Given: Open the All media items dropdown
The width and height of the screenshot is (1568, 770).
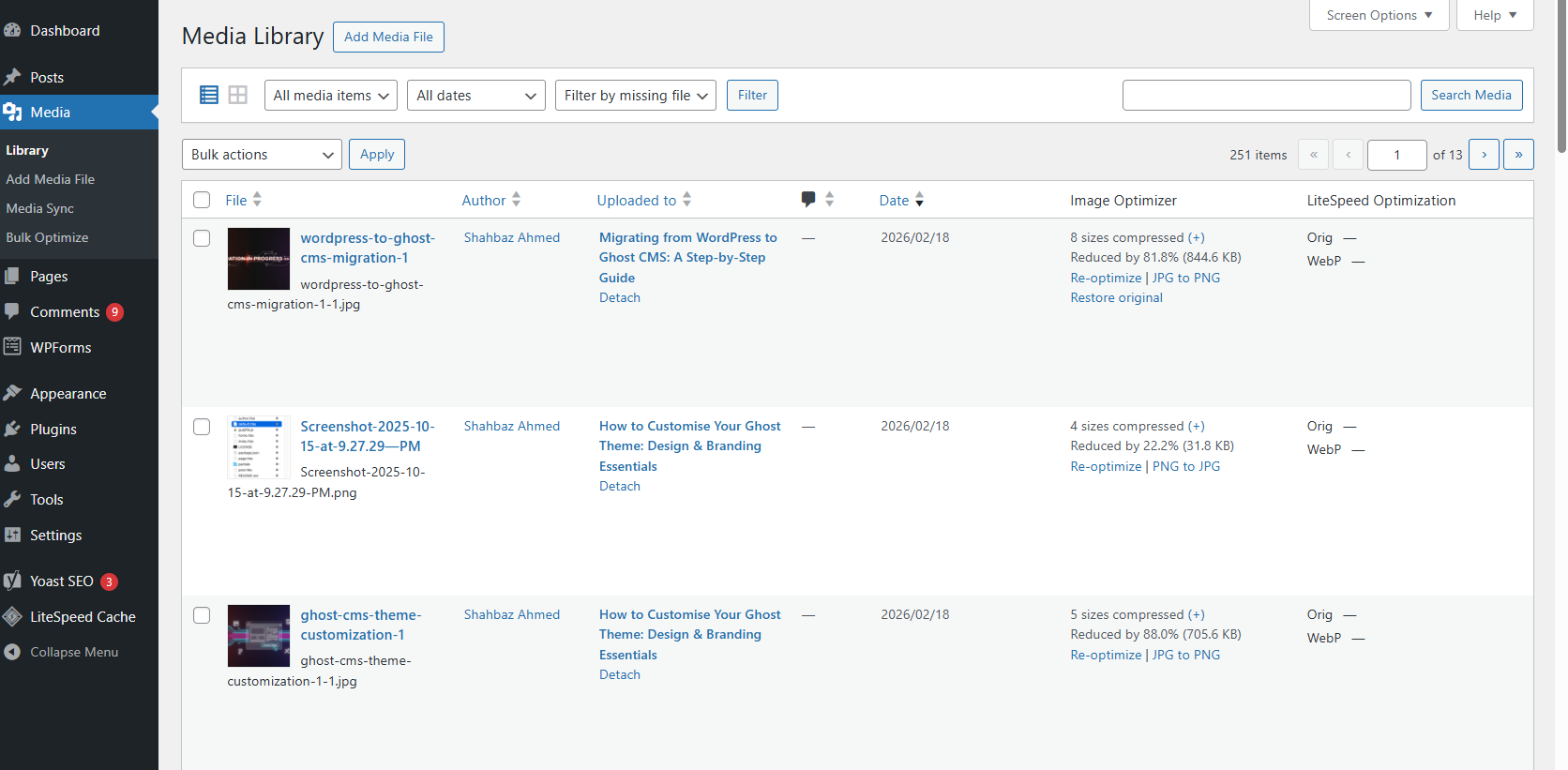Looking at the screenshot, I should pos(331,96).
